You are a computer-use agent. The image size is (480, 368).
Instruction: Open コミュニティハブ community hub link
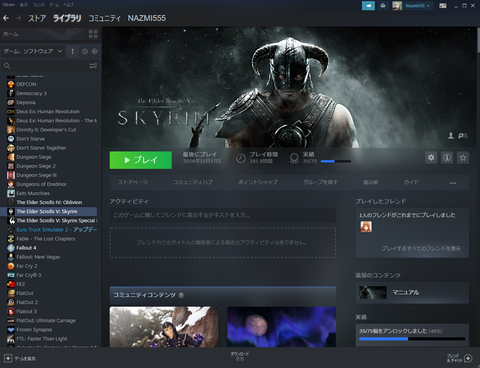pos(192,182)
